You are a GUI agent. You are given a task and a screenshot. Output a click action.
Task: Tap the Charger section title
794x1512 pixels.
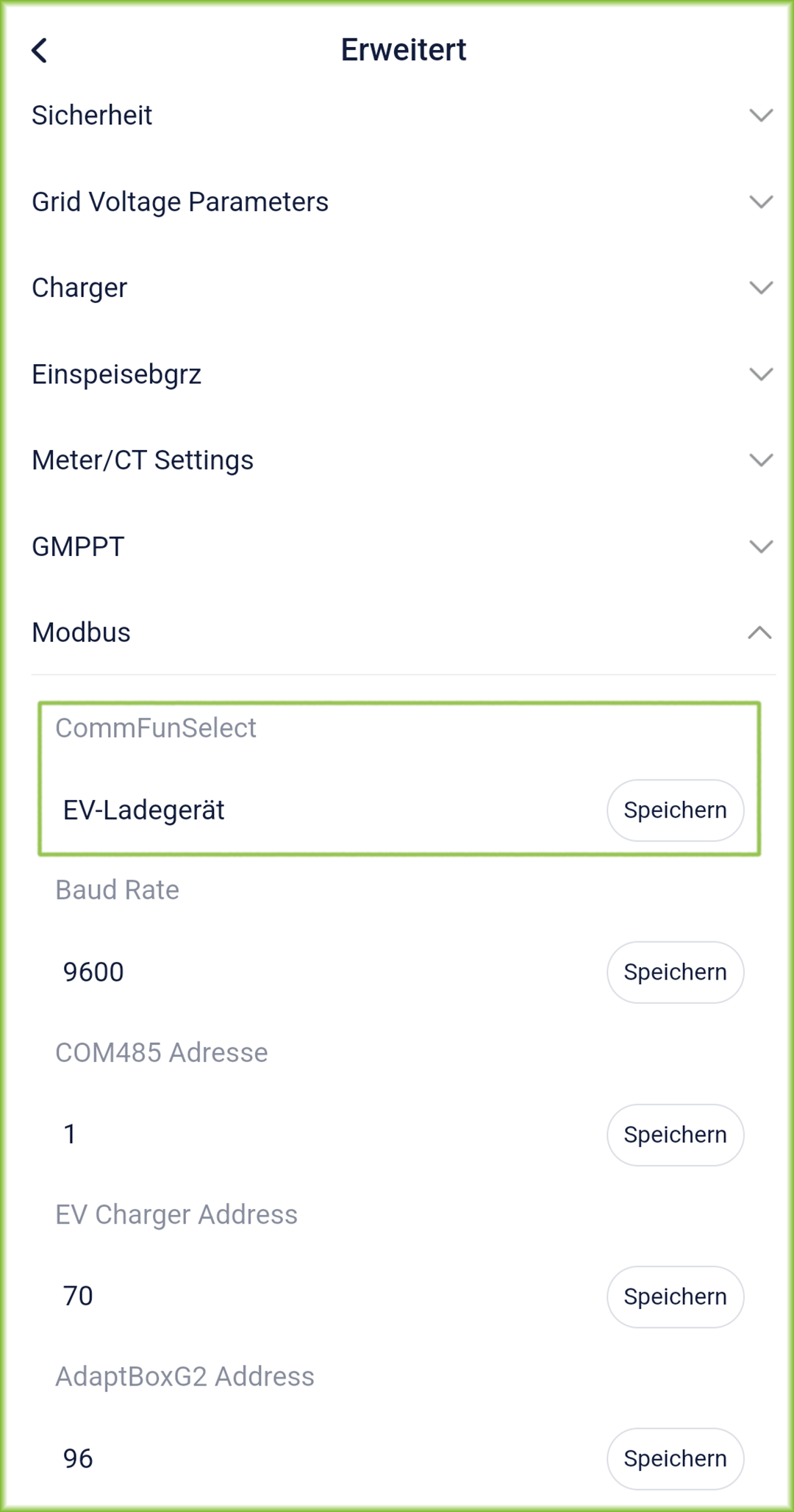pos(79,288)
